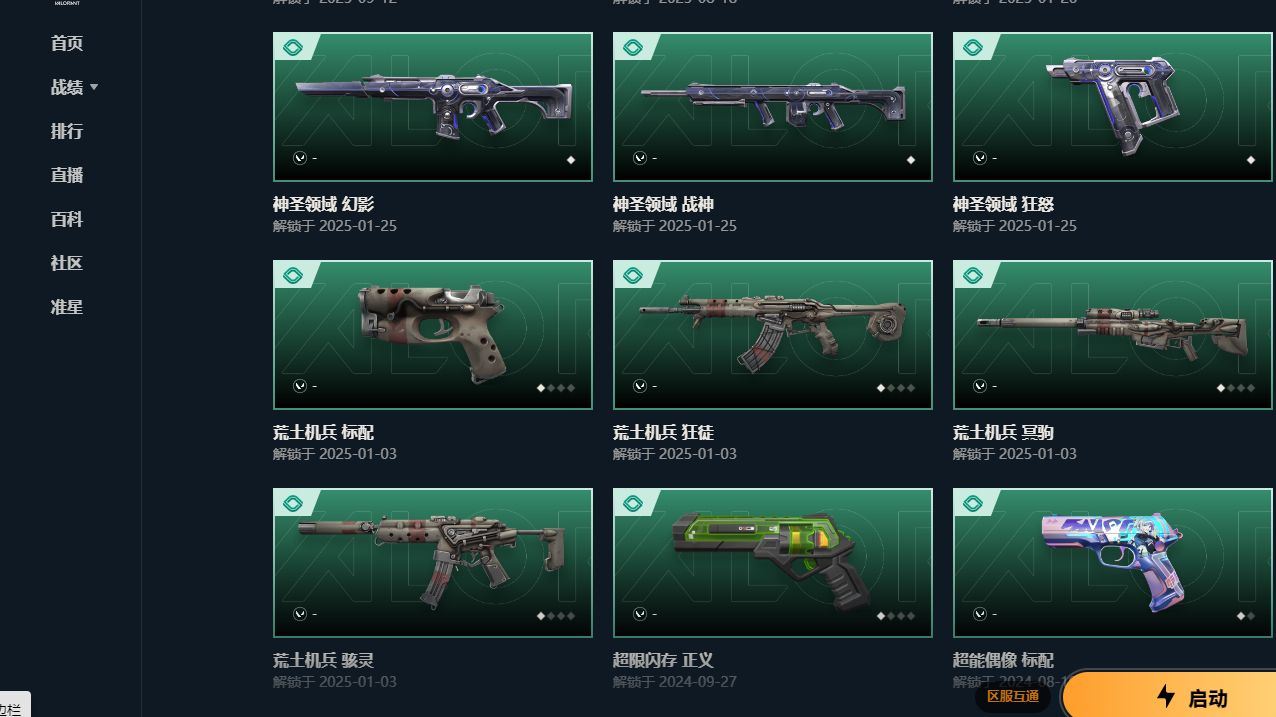Viewport: 1276px width, 717px height.
Task: Launch the game with 启动 button
Action: tap(1170, 696)
